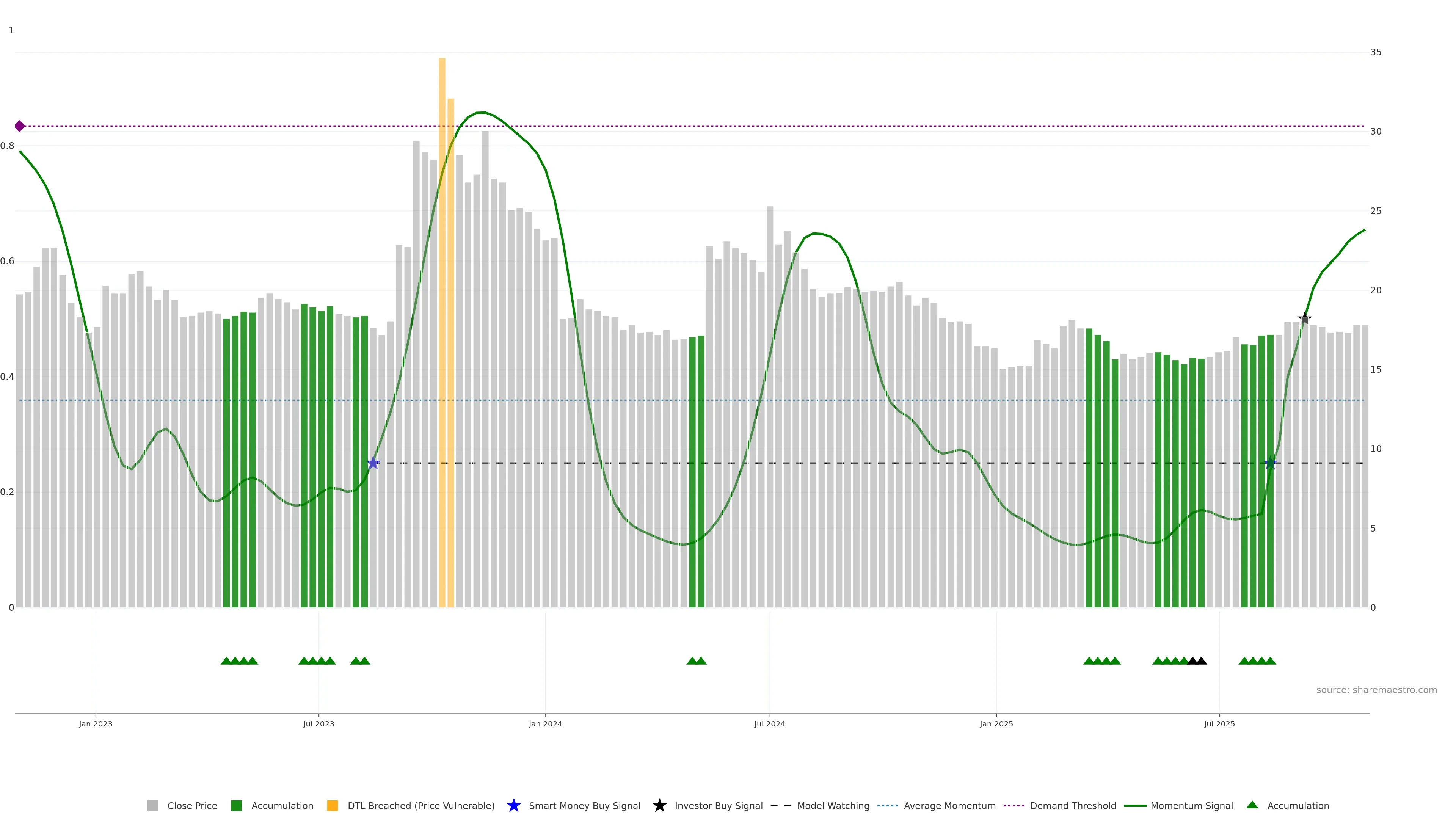
Task: Click the black star marker on momentum line in 2025
Action: click(1304, 319)
